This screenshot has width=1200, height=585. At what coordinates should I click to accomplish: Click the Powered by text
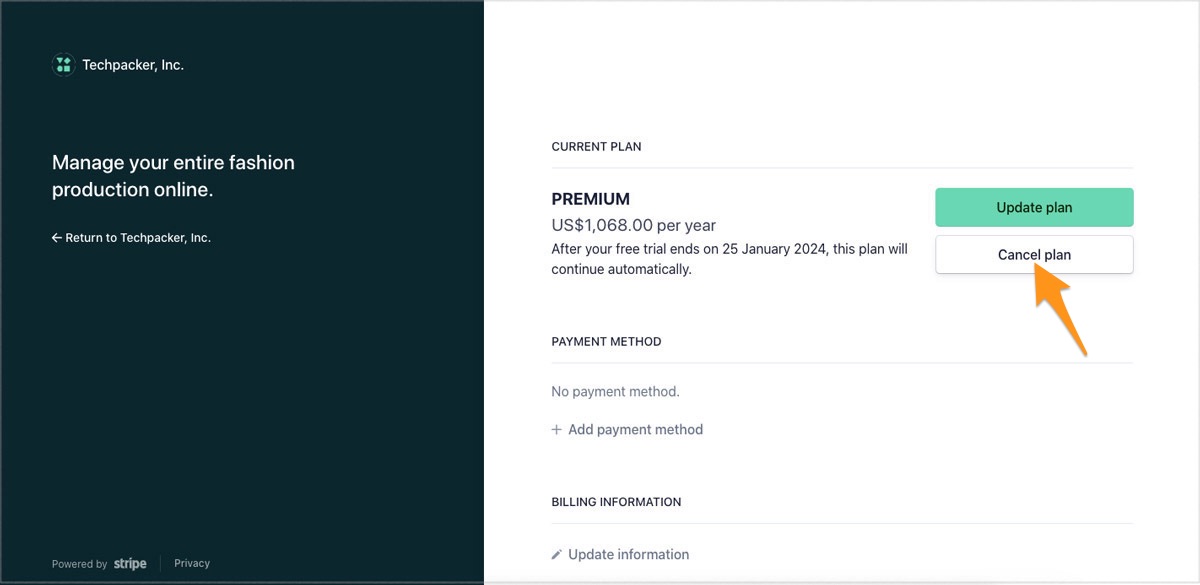point(80,564)
